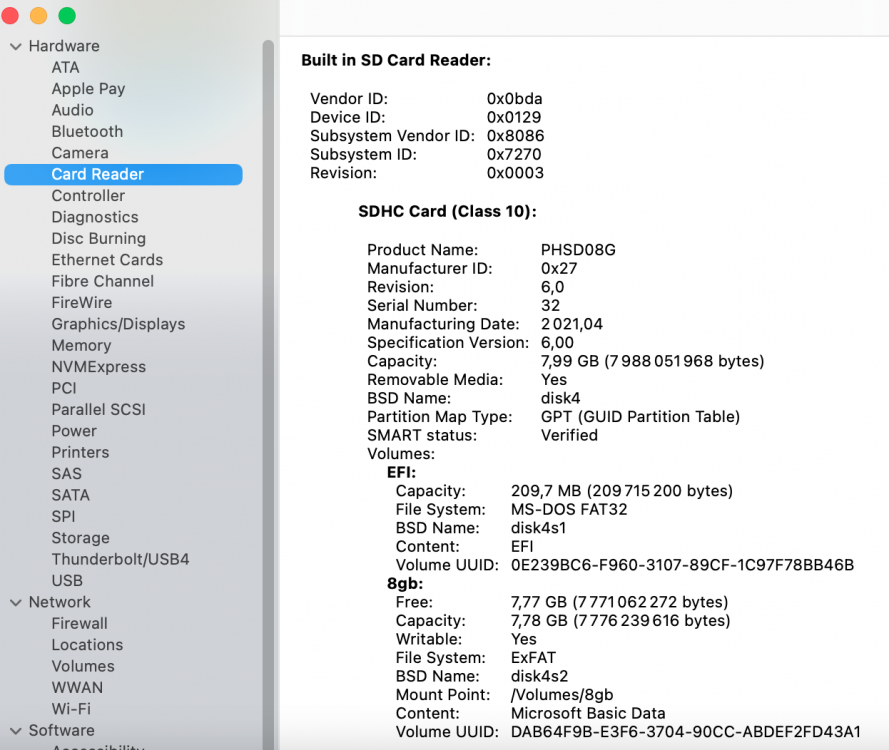The image size is (889, 750).
Task: Select the Software category label
Action: tap(61, 730)
